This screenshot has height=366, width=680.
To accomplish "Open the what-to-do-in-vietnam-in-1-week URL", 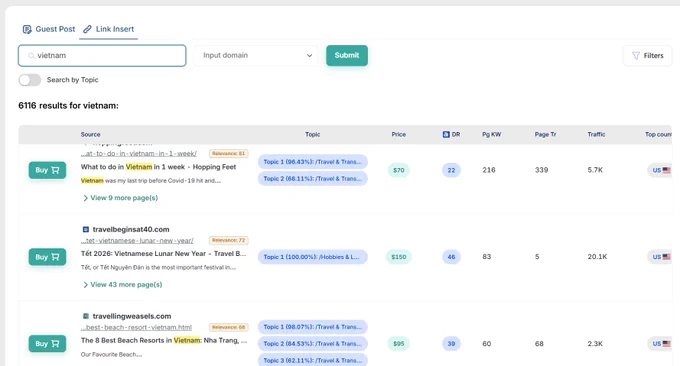I will [139, 154].
